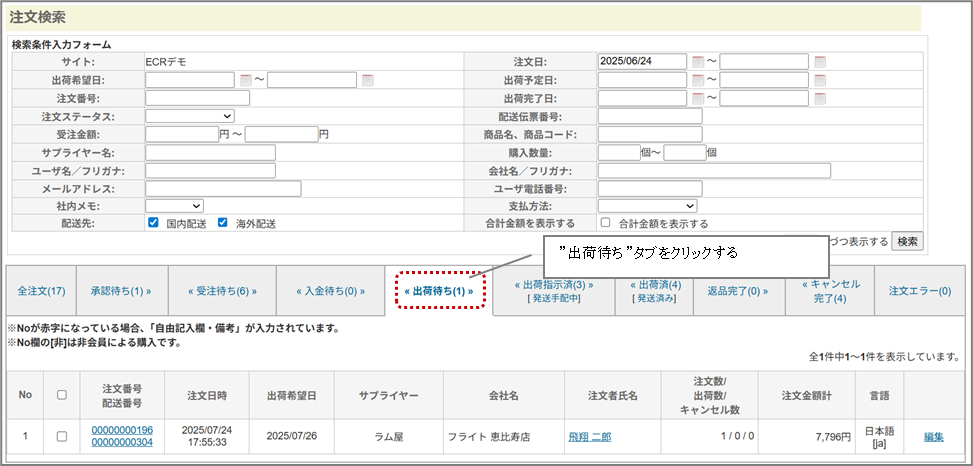Uncheck the 国内配送 checkbox
This screenshot has width=973, height=466.
[x=154, y=223]
